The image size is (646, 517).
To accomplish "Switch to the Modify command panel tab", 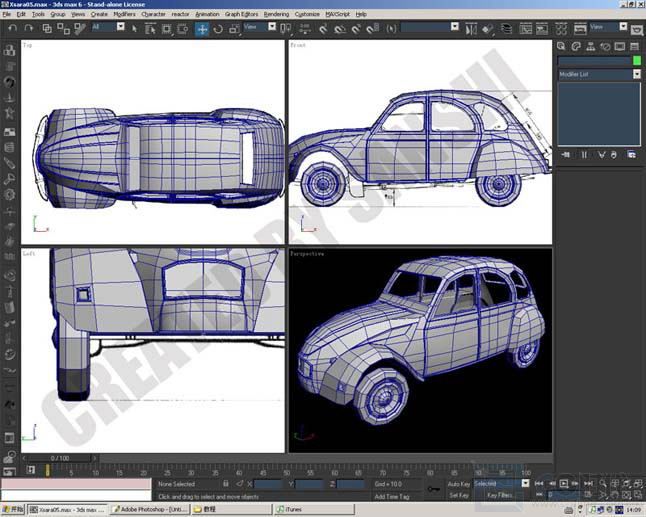I will pos(576,46).
